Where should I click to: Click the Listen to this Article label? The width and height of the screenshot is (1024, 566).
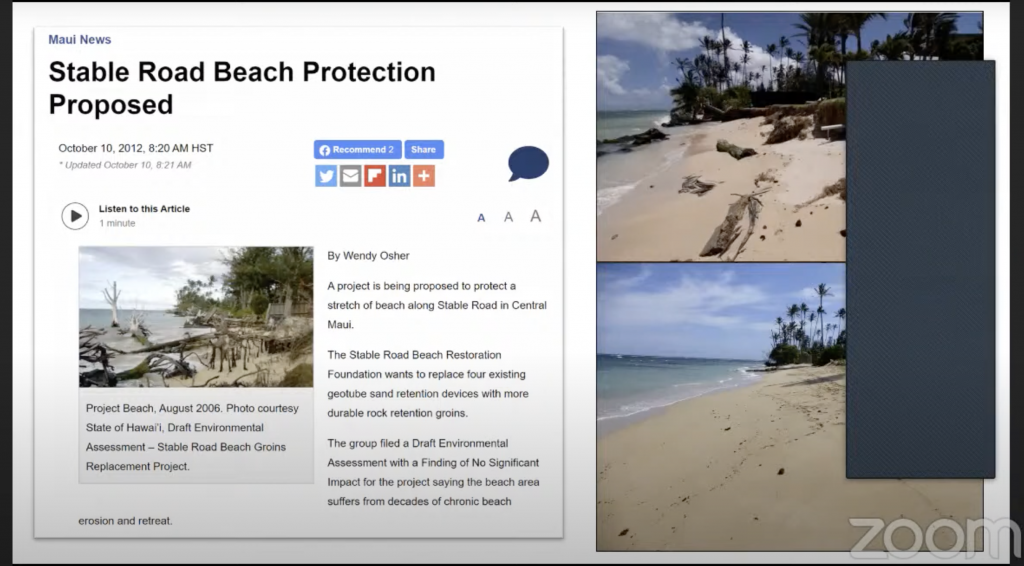tap(144, 209)
